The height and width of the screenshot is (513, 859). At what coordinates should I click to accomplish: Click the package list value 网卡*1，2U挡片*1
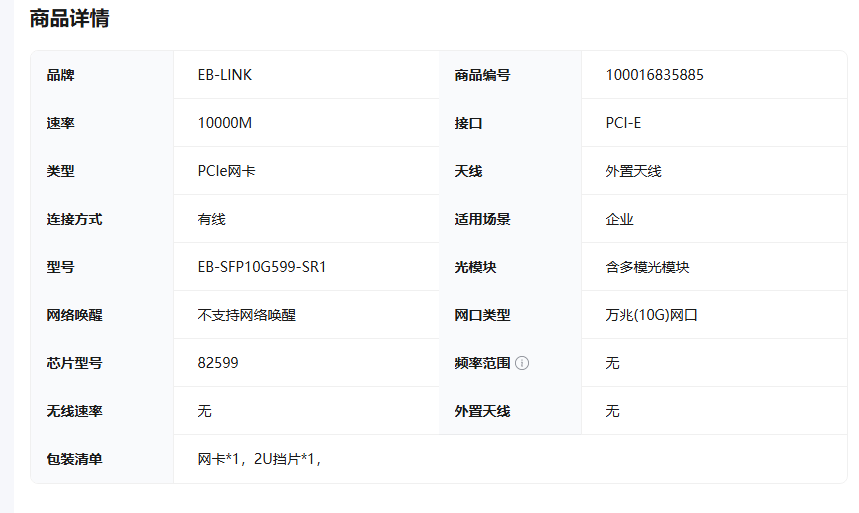[259, 459]
